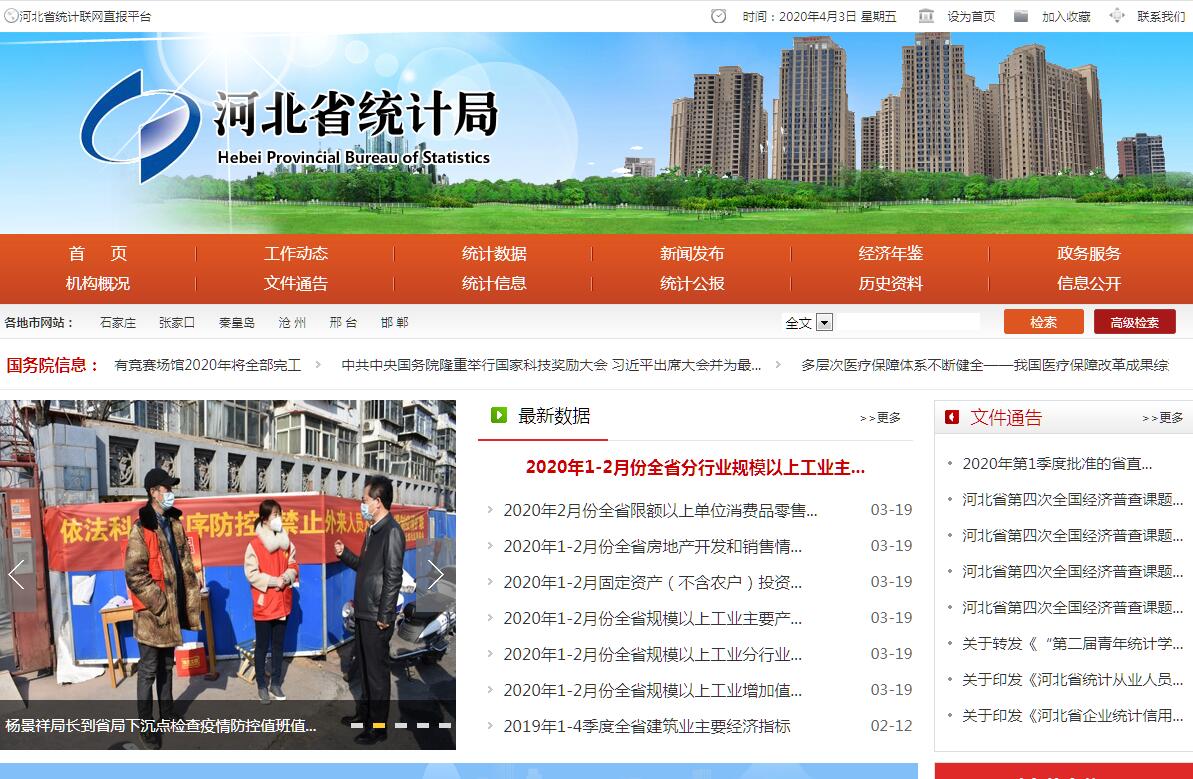Click the search keyword input field
1193x779 pixels.
[908, 322]
